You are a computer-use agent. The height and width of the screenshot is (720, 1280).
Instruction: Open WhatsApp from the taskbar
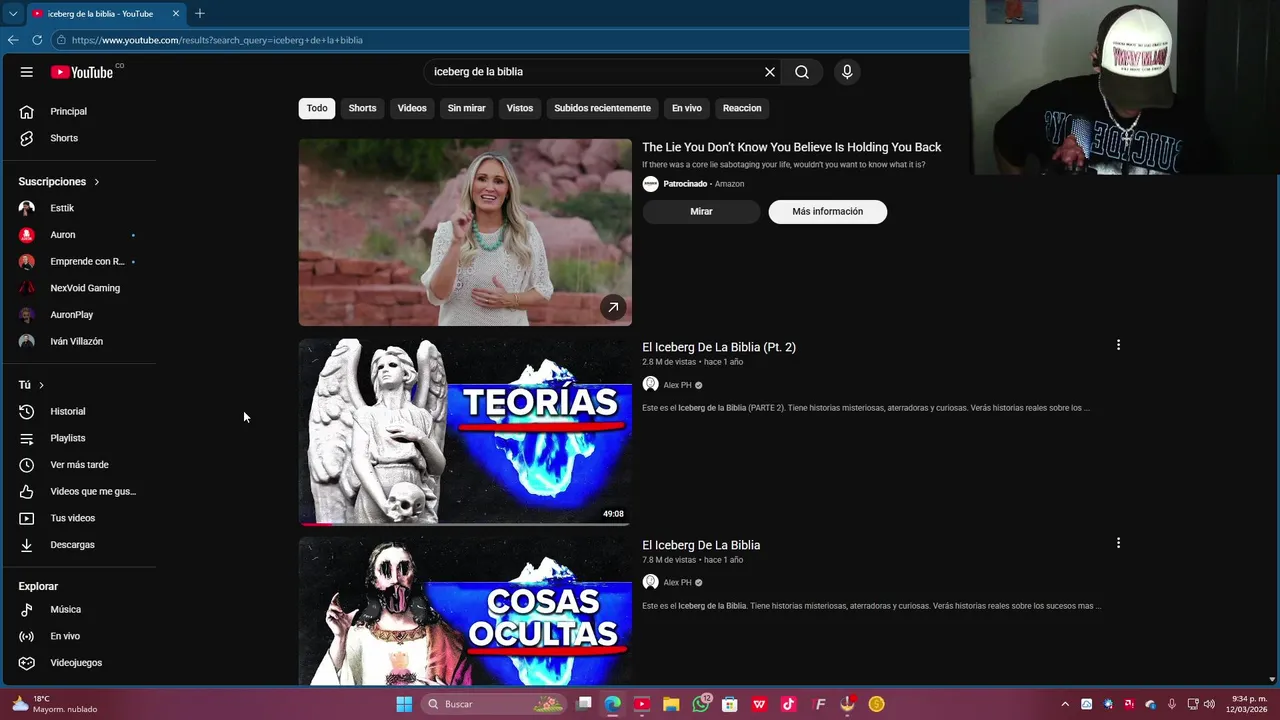coord(700,704)
